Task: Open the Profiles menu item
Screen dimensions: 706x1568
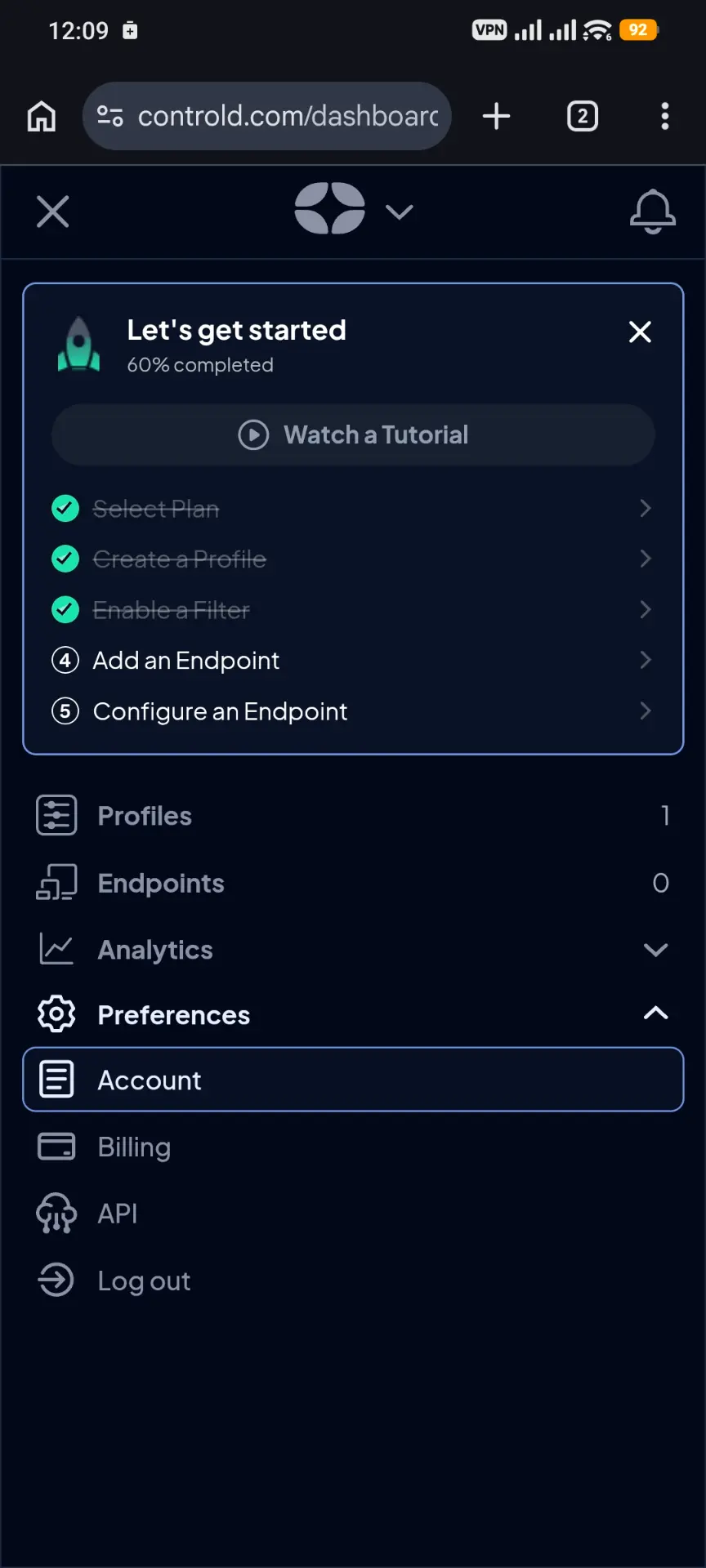Action: 353,815
